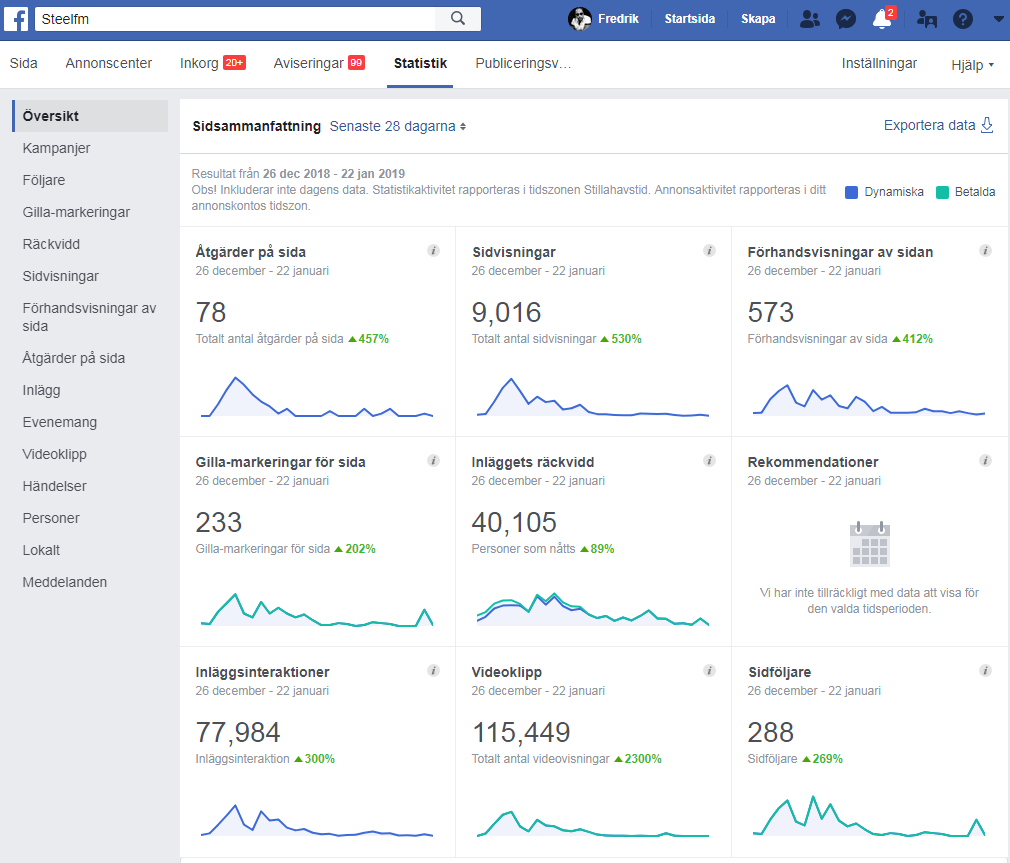1010x863 pixels.
Task: Click Fredrik's profile picture
Action: pos(580,19)
